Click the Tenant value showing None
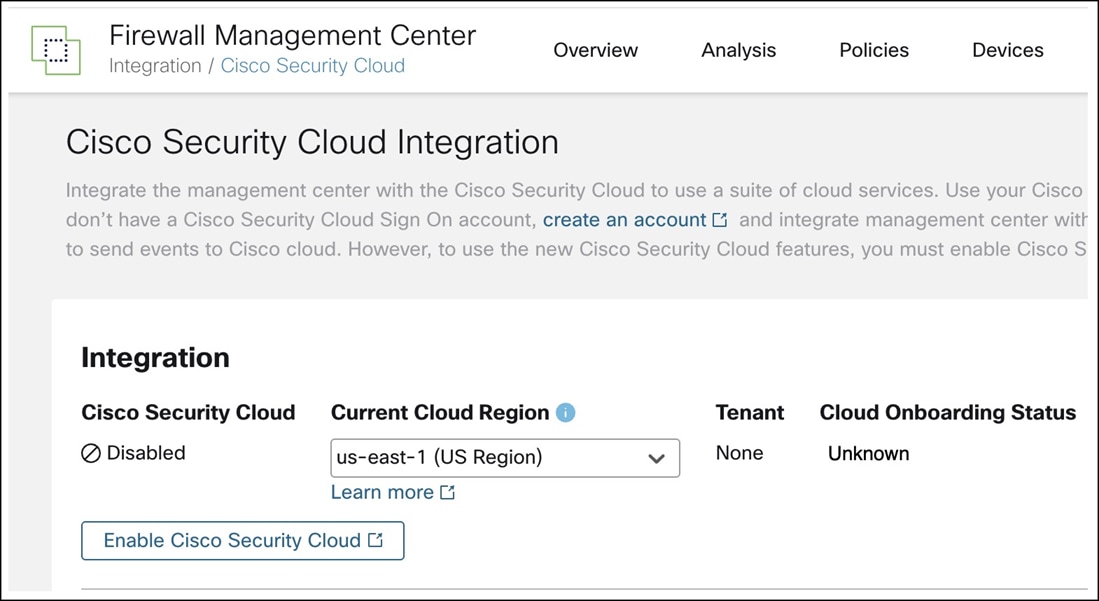 (x=739, y=453)
